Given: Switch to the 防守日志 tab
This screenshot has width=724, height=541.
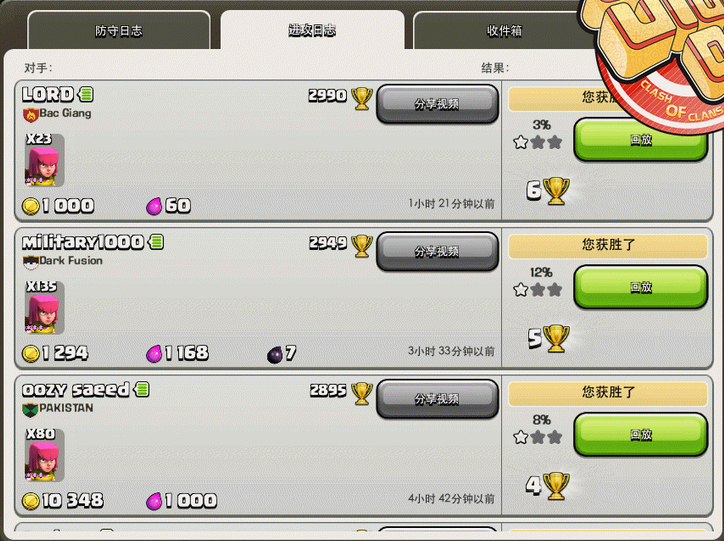Looking at the screenshot, I should point(119,30).
